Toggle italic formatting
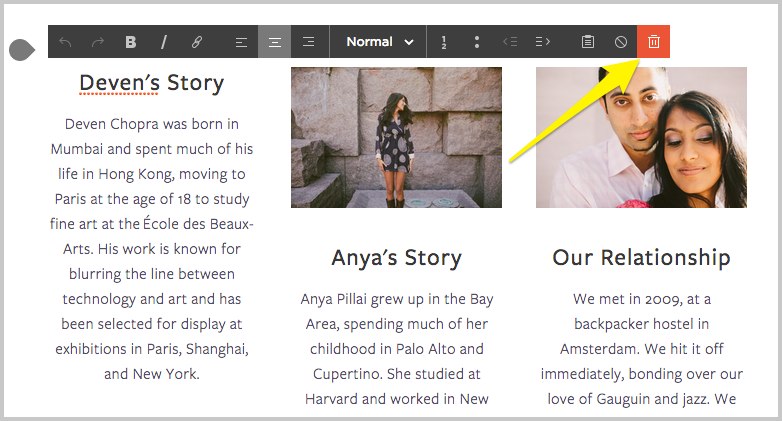 point(164,42)
